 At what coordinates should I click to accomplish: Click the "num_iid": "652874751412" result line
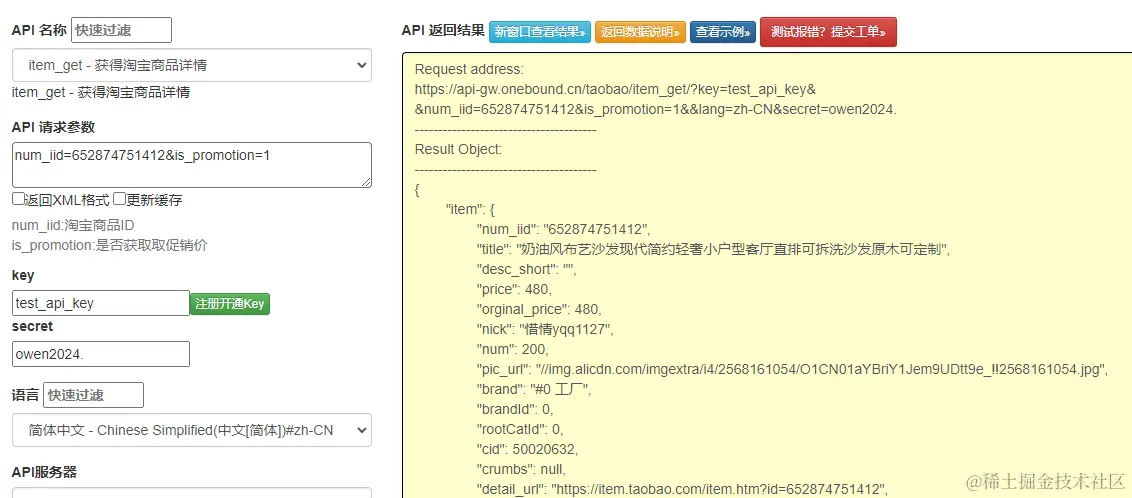(563, 230)
